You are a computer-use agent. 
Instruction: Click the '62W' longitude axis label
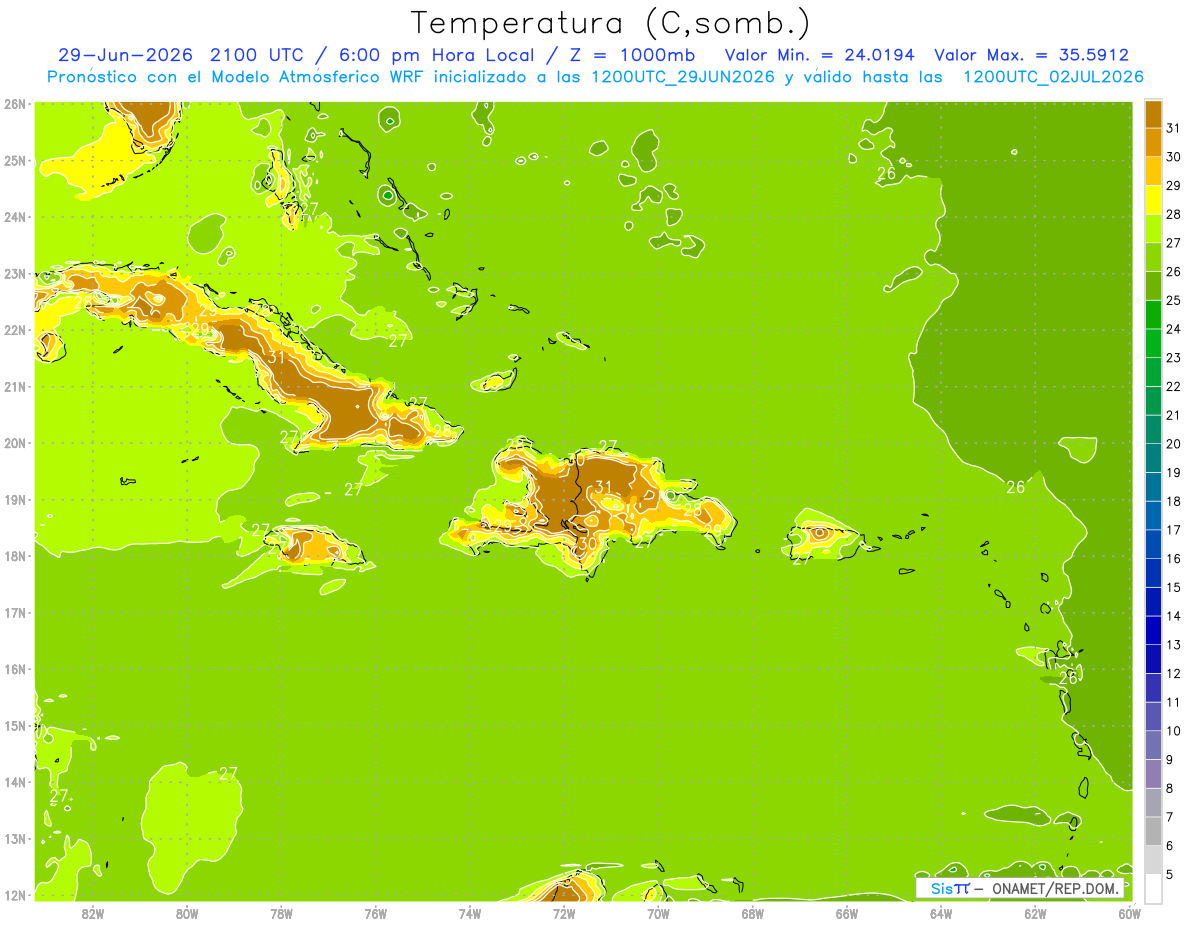(1035, 913)
